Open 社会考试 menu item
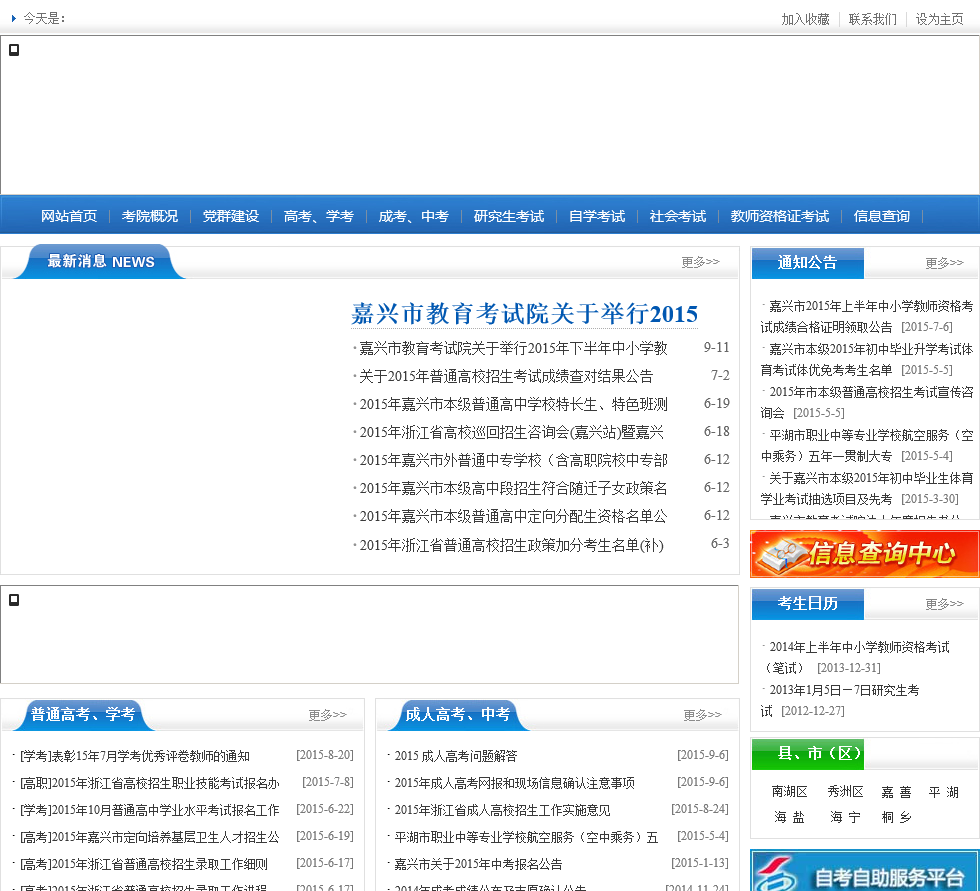This screenshot has width=980, height=891. point(678,216)
